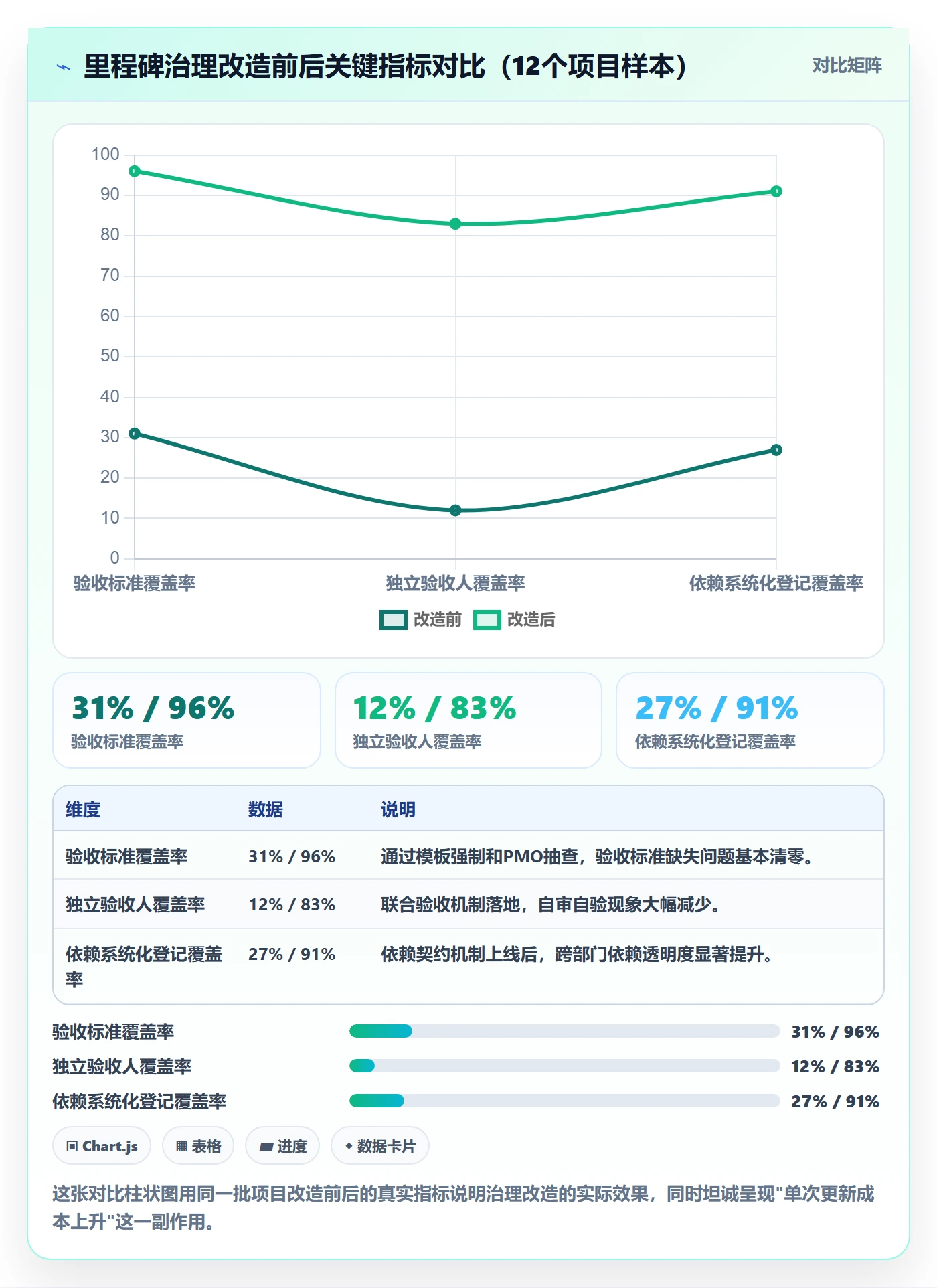Toggle the 改造前 legend swatch
937x1288 pixels.
pos(394,620)
